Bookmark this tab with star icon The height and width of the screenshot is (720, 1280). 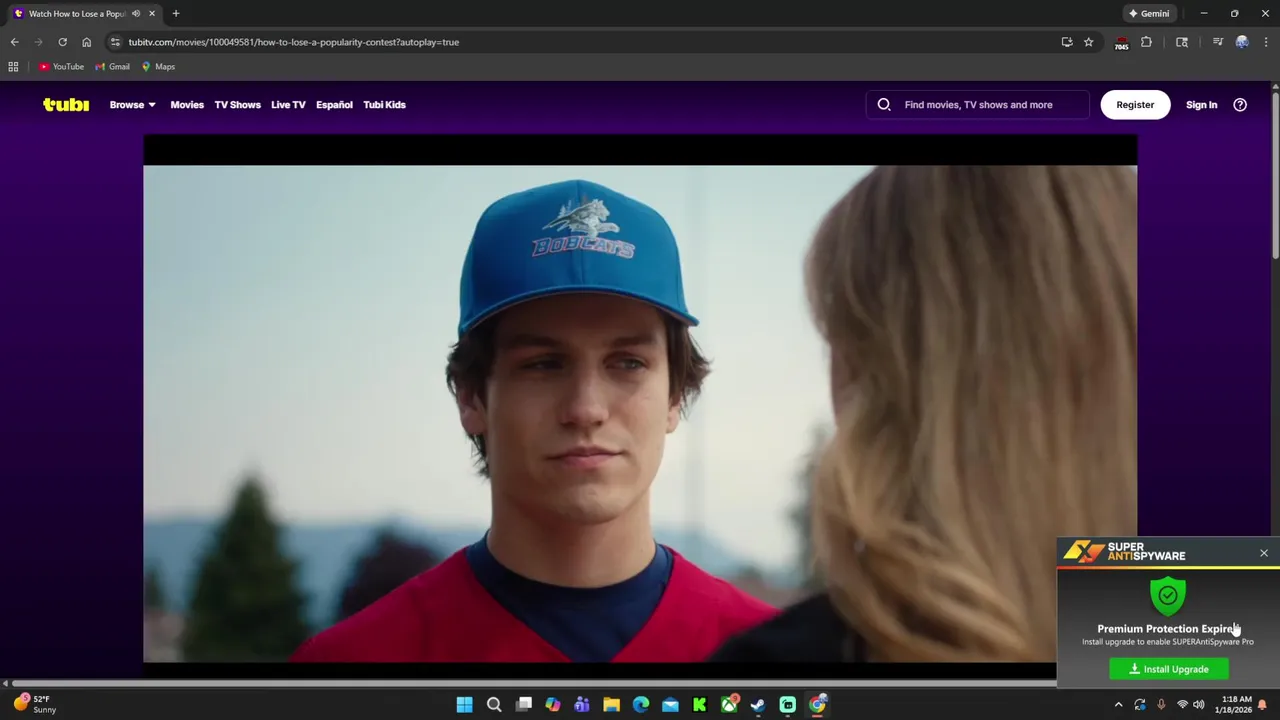click(x=1089, y=42)
